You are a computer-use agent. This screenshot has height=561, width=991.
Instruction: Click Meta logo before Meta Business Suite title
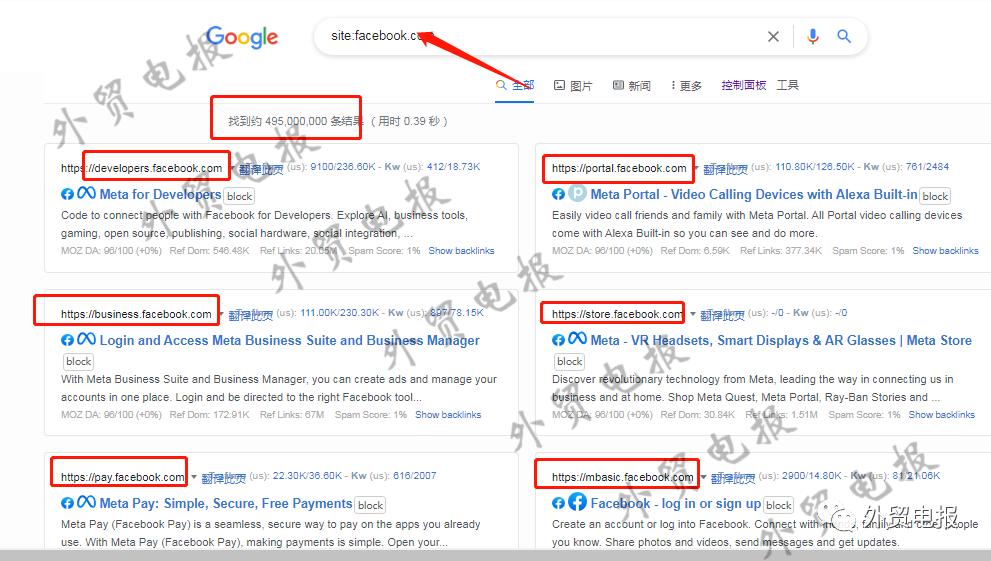[x=87, y=339]
